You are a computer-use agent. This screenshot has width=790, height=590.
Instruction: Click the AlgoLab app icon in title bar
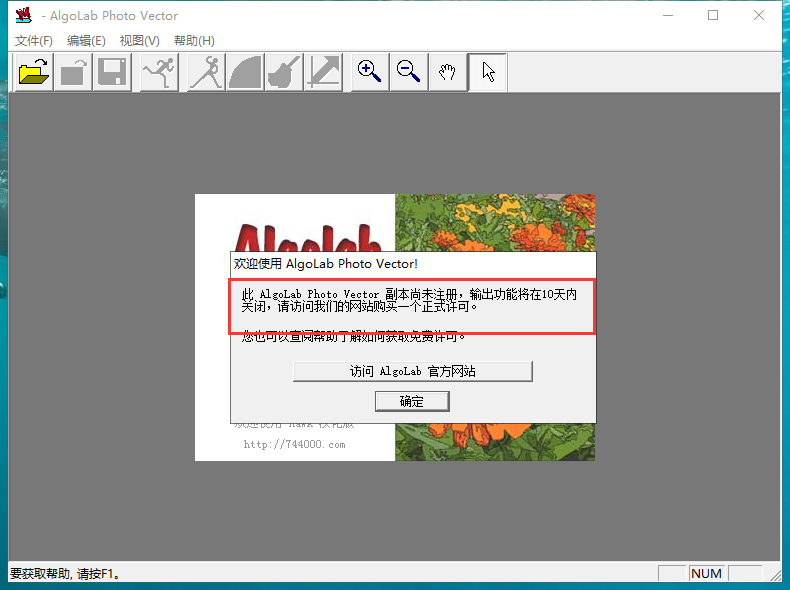click(24, 15)
